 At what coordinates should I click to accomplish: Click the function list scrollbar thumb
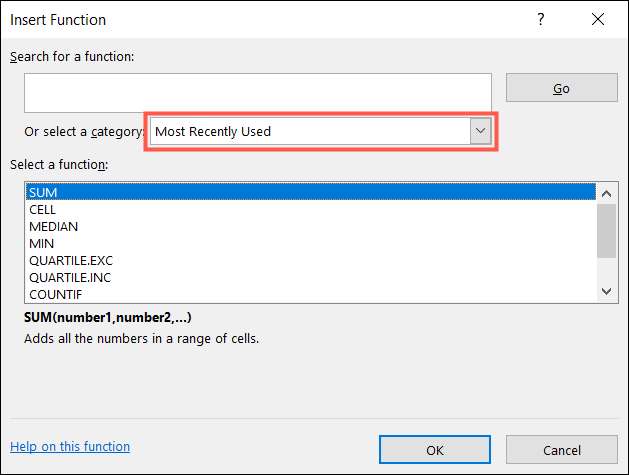pyautogui.click(x=605, y=228)
